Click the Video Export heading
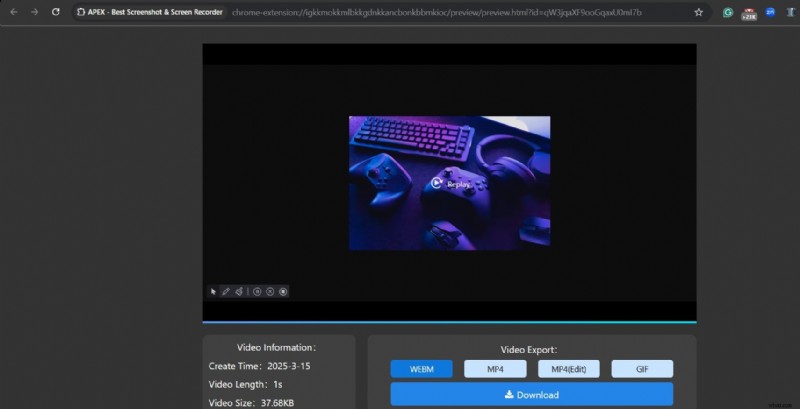This screenshot has height=409, width=800. (529, 350)
